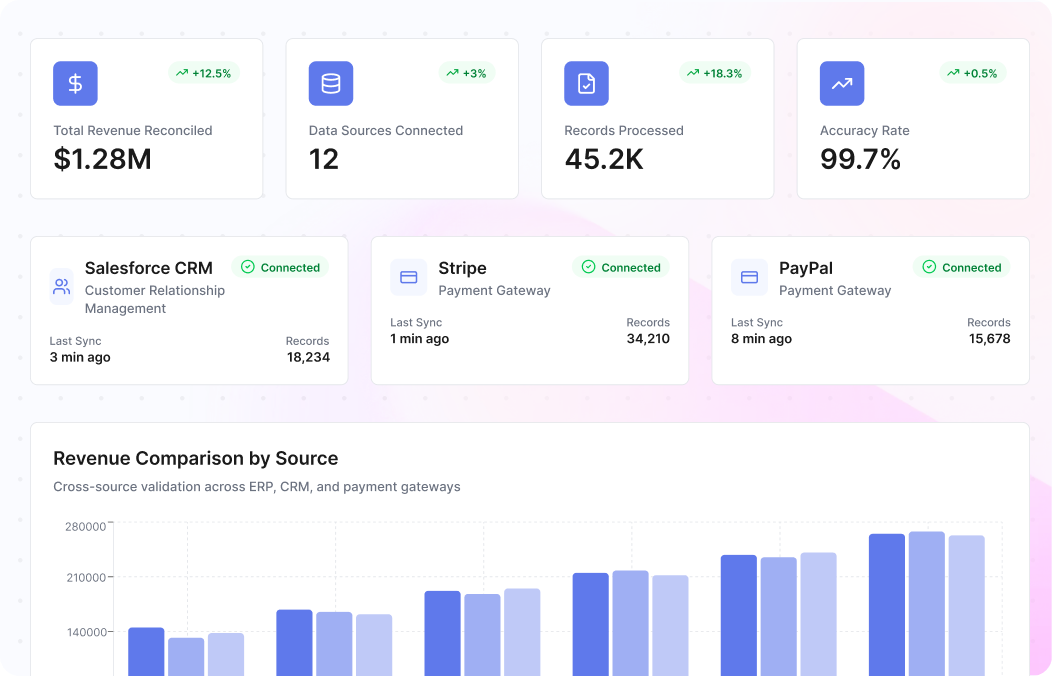The width and height of the screenshot is (1052, 676).
Task: Click the darkest bar in the first chart group
Action: [x=146, y=652]
